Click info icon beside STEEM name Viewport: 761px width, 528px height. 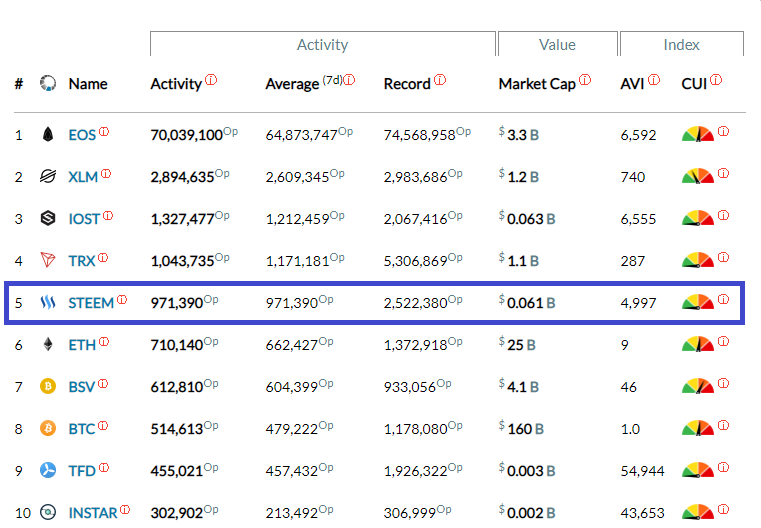point(122,299)
